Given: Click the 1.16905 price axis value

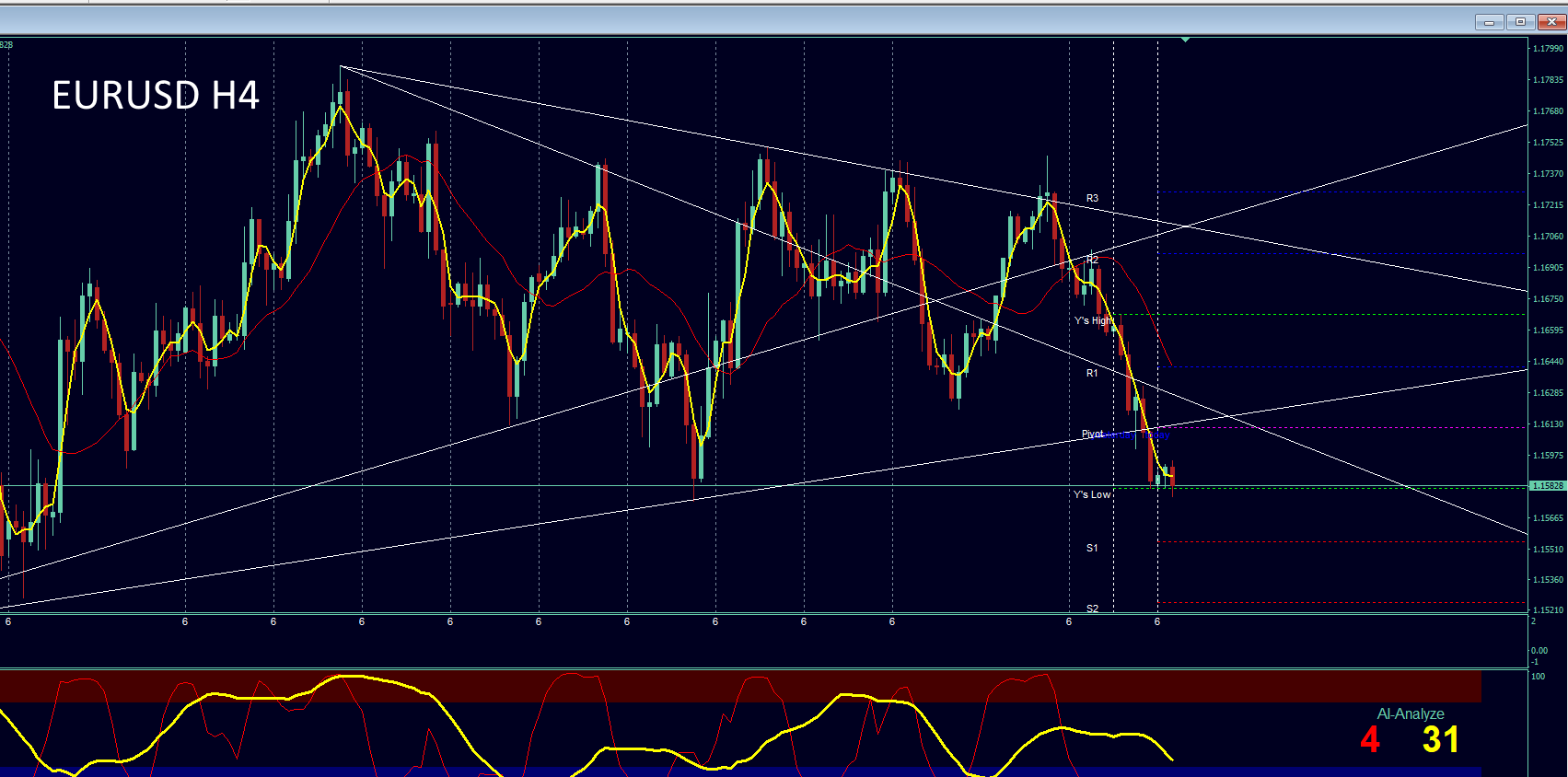Looking at the screenshot, I should (1549, 268).
